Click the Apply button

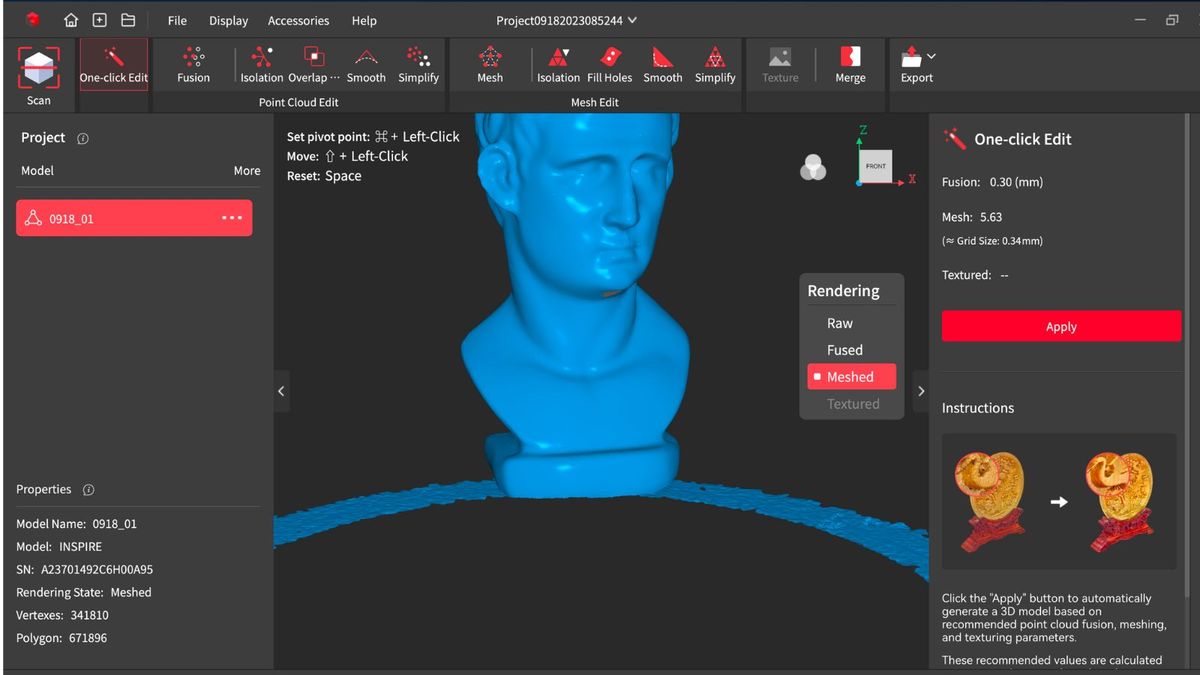[1061, 325]
